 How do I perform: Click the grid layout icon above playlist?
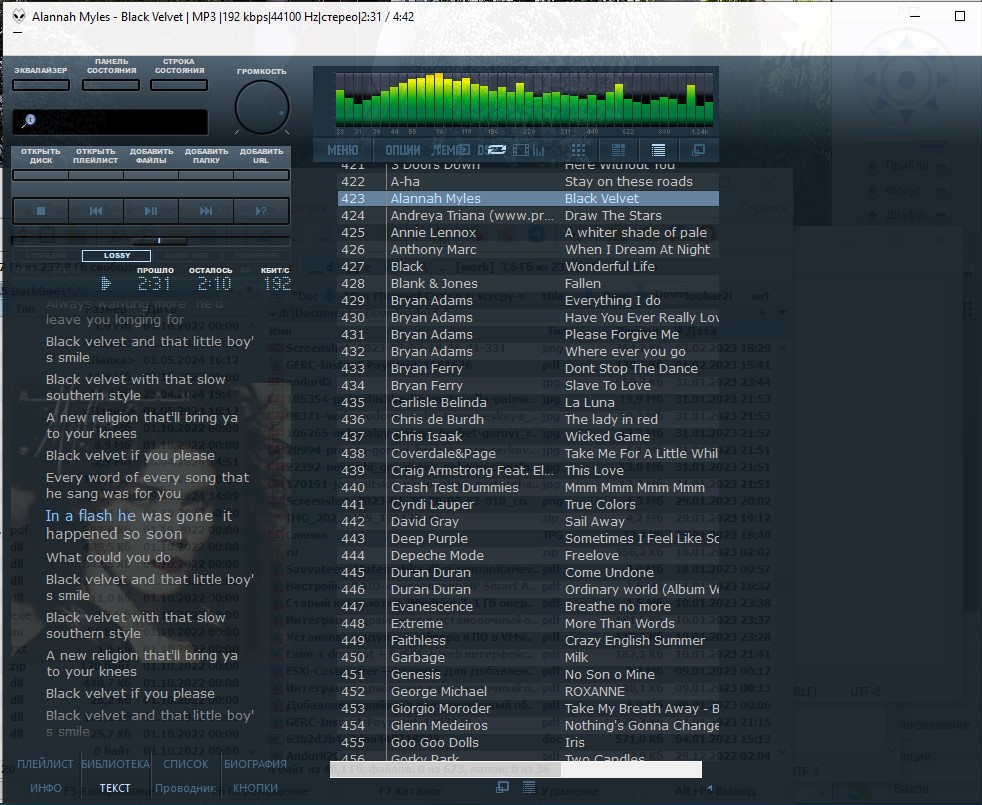tap(579, 150)
